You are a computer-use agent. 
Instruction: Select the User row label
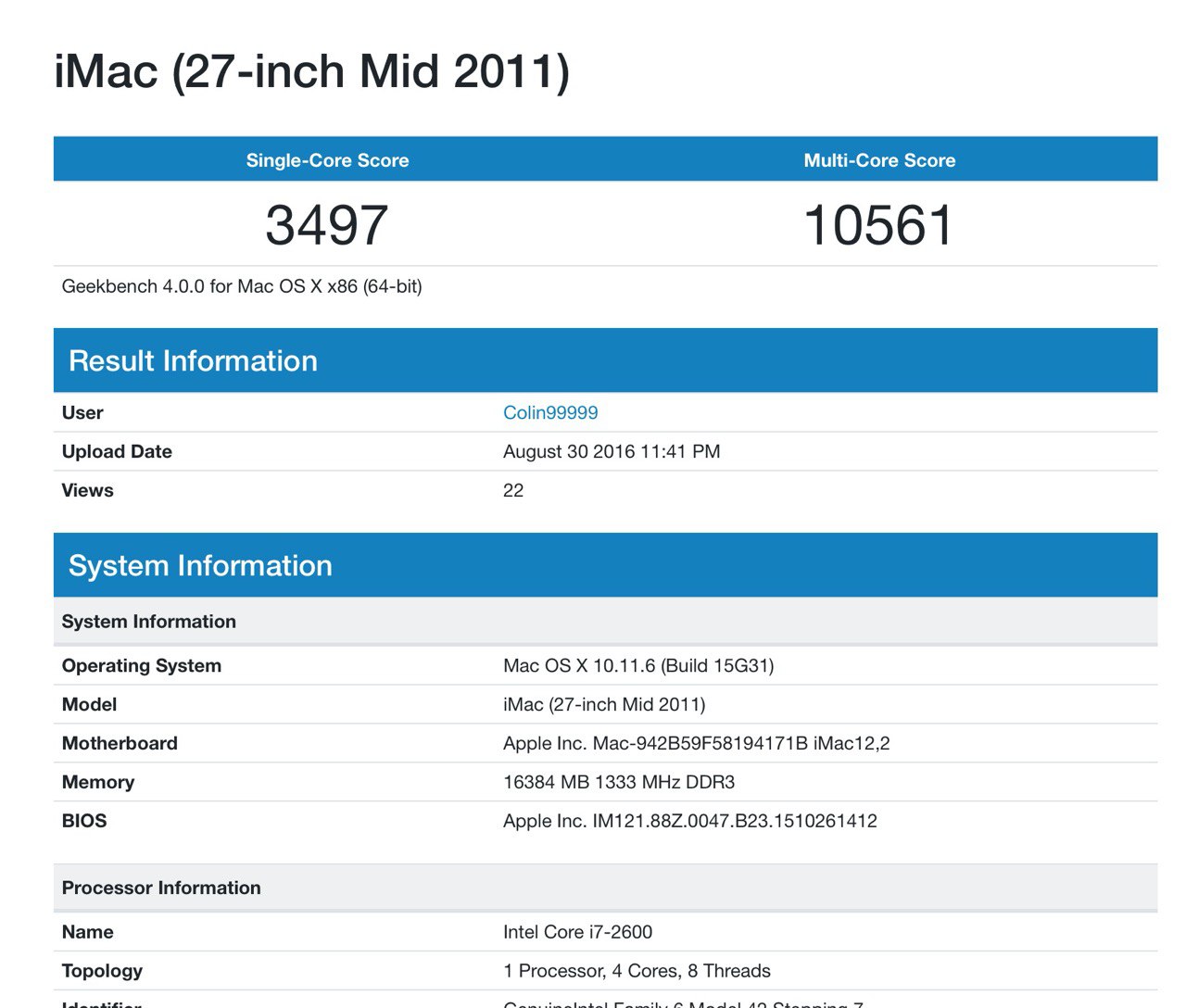coord(82,413)
